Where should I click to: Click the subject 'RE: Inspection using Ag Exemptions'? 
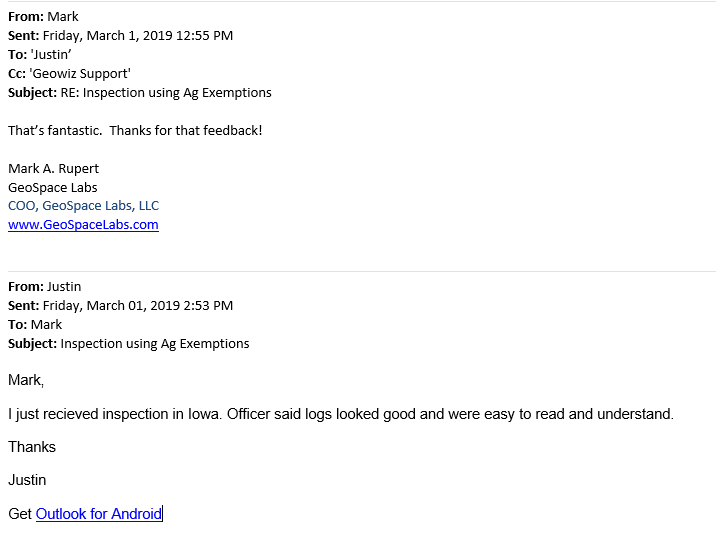click(x=166, y=92)
